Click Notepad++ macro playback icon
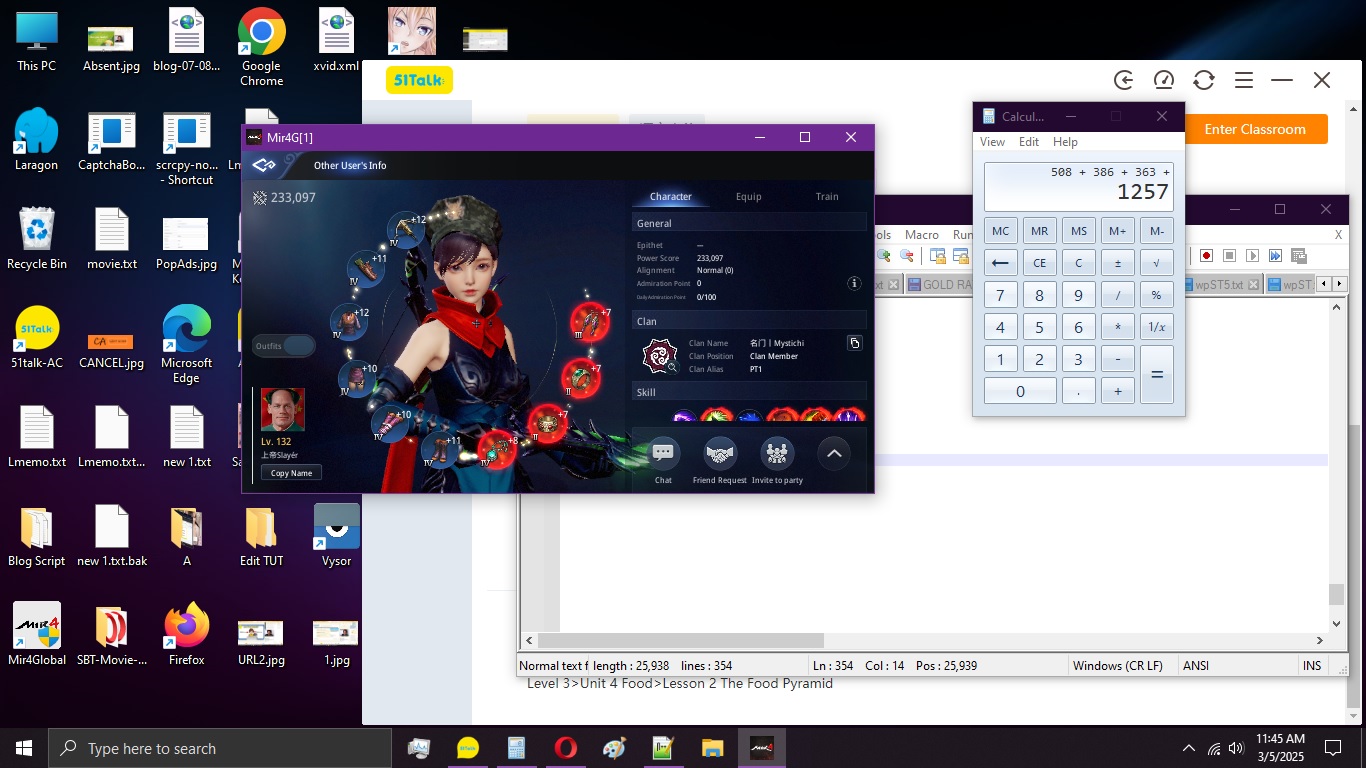The image size is (1366, 768). [x=1253, y=256]
